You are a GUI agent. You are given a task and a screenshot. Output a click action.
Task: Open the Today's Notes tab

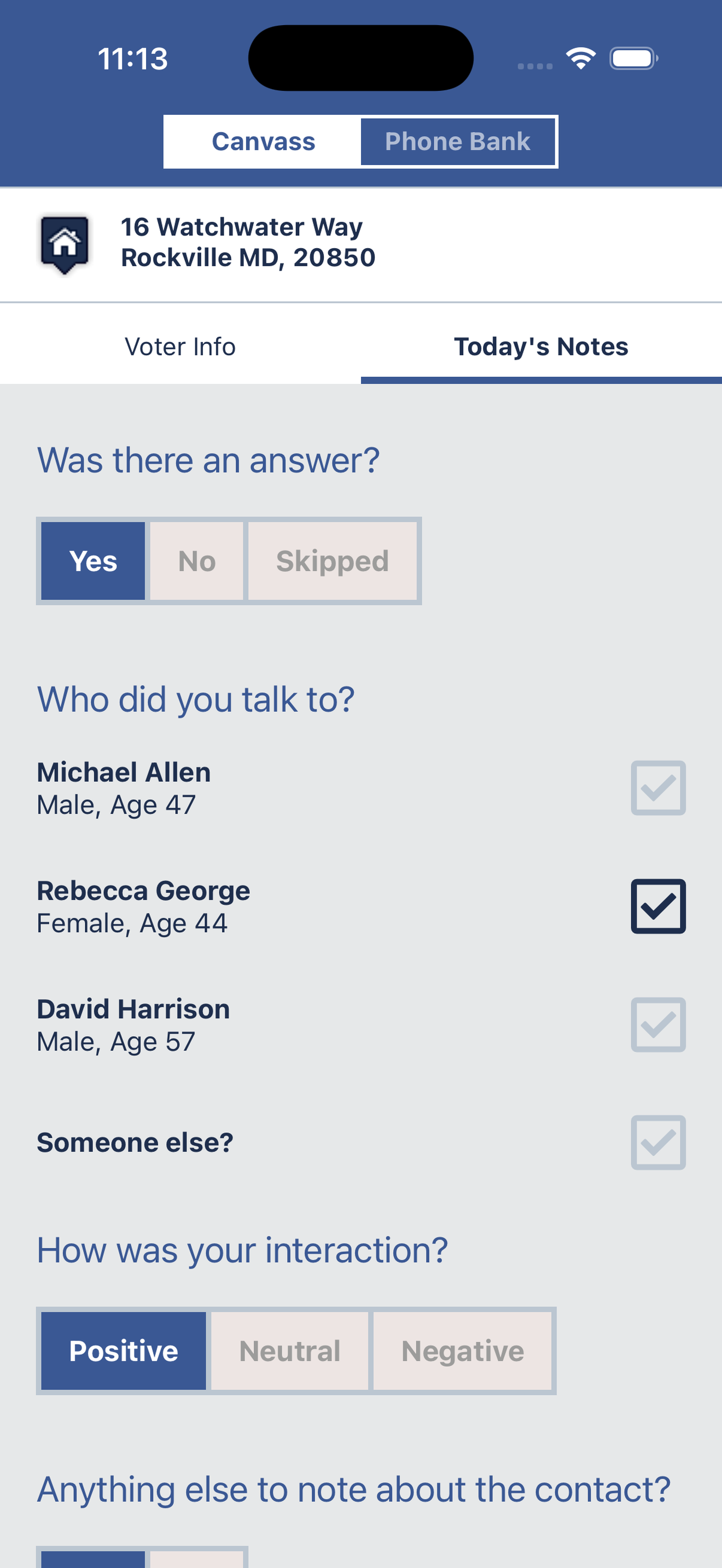(x=541, y=346)
